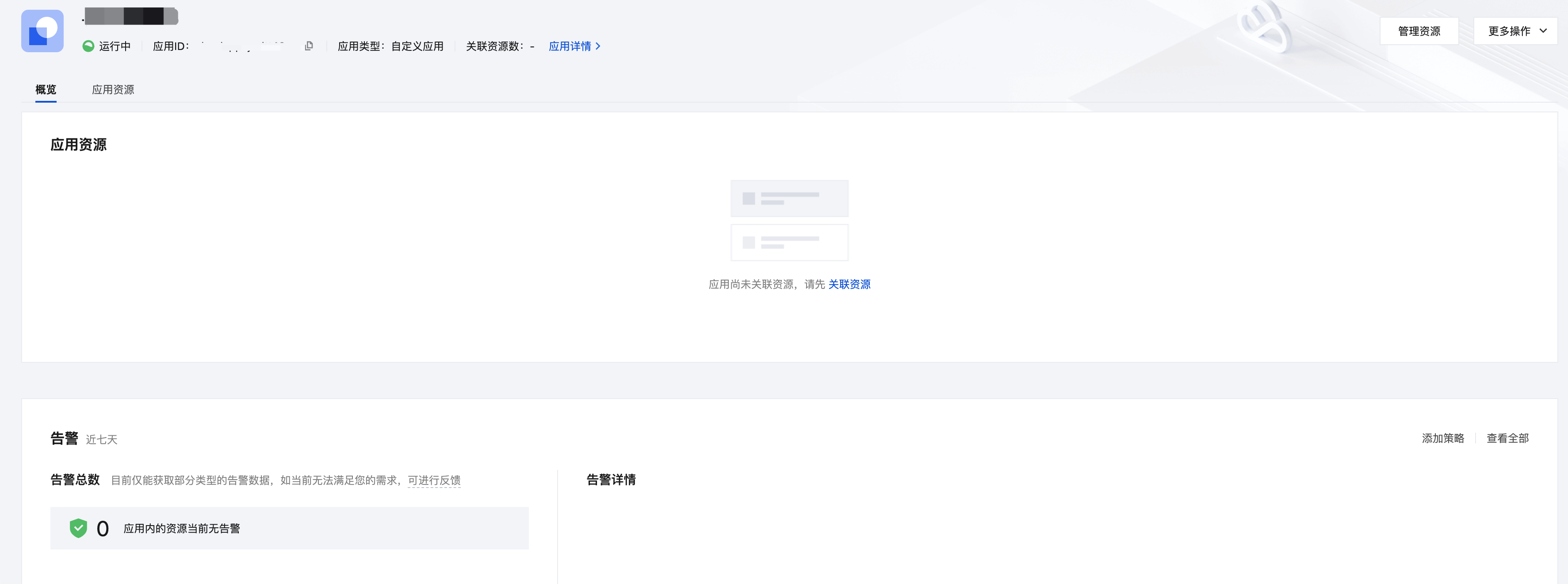Click the 近七天 time range label
This screenshot has width=1568, height=584.
pos(102,440)
